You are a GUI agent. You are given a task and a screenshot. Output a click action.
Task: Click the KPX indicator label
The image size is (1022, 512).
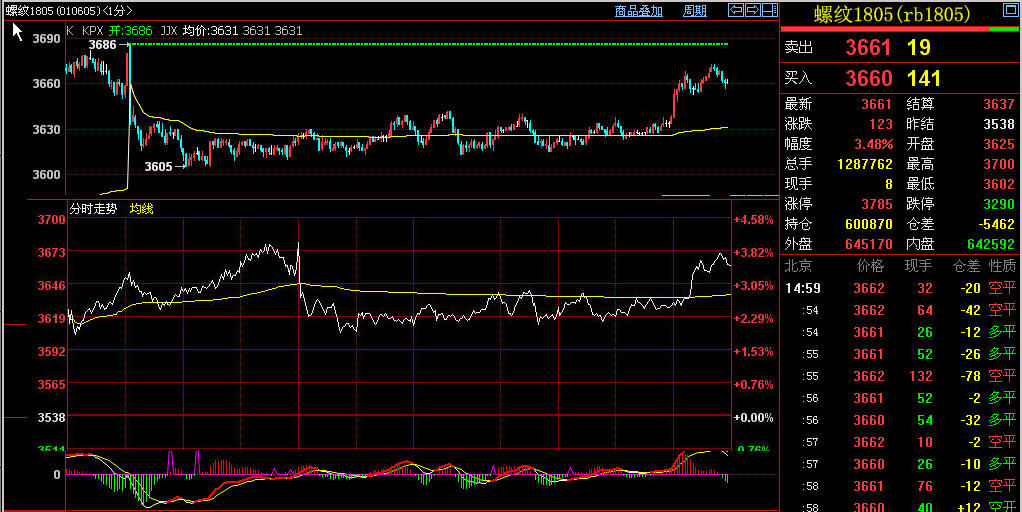(93, 31)
